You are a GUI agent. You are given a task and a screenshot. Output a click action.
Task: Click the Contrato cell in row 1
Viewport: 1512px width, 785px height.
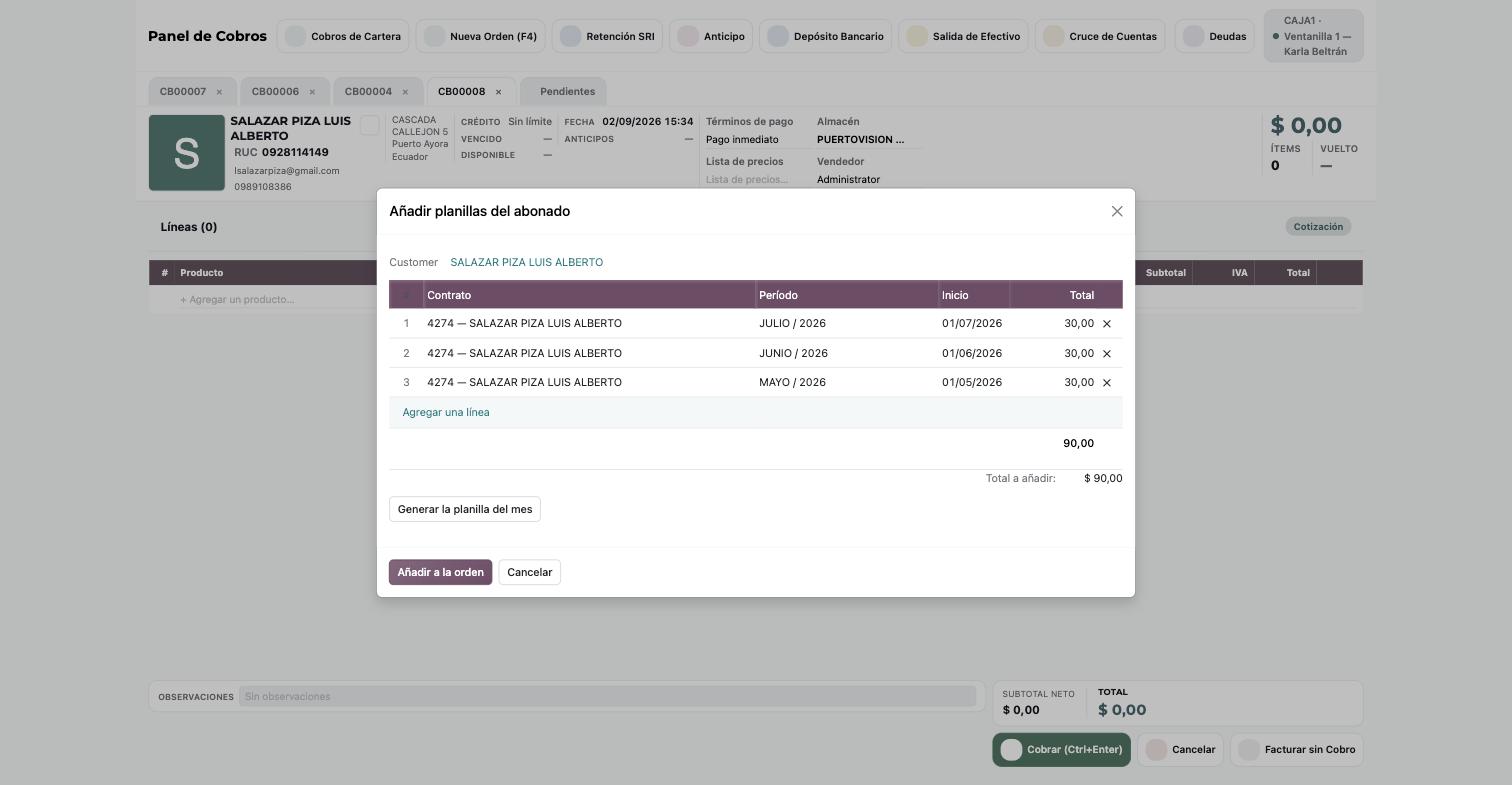[x=589, y=324]
